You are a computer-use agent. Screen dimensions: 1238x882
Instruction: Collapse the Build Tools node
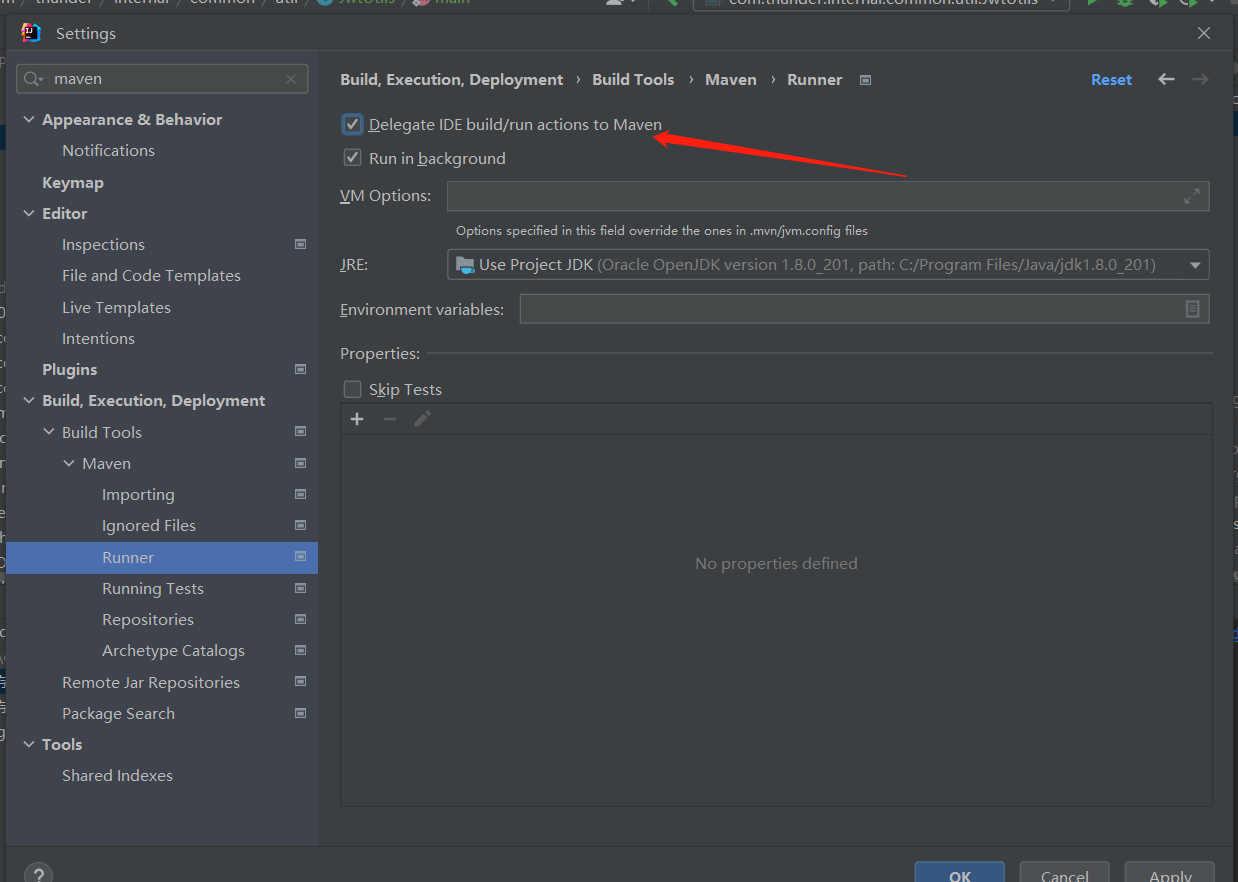click(49, 432)
